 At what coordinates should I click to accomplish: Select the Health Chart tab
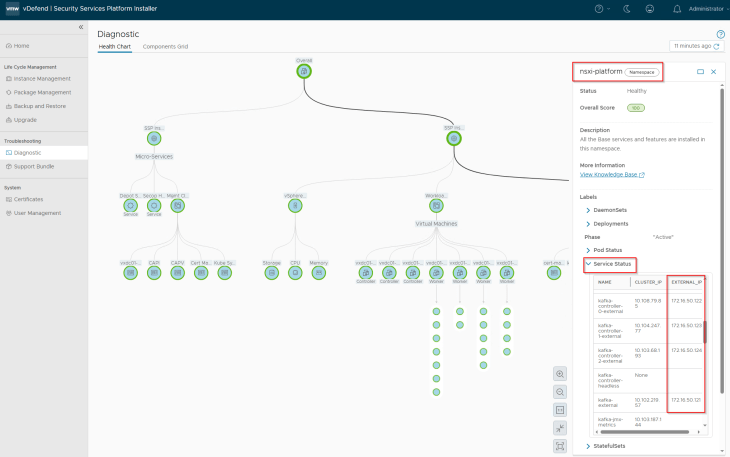coord(114,47)
